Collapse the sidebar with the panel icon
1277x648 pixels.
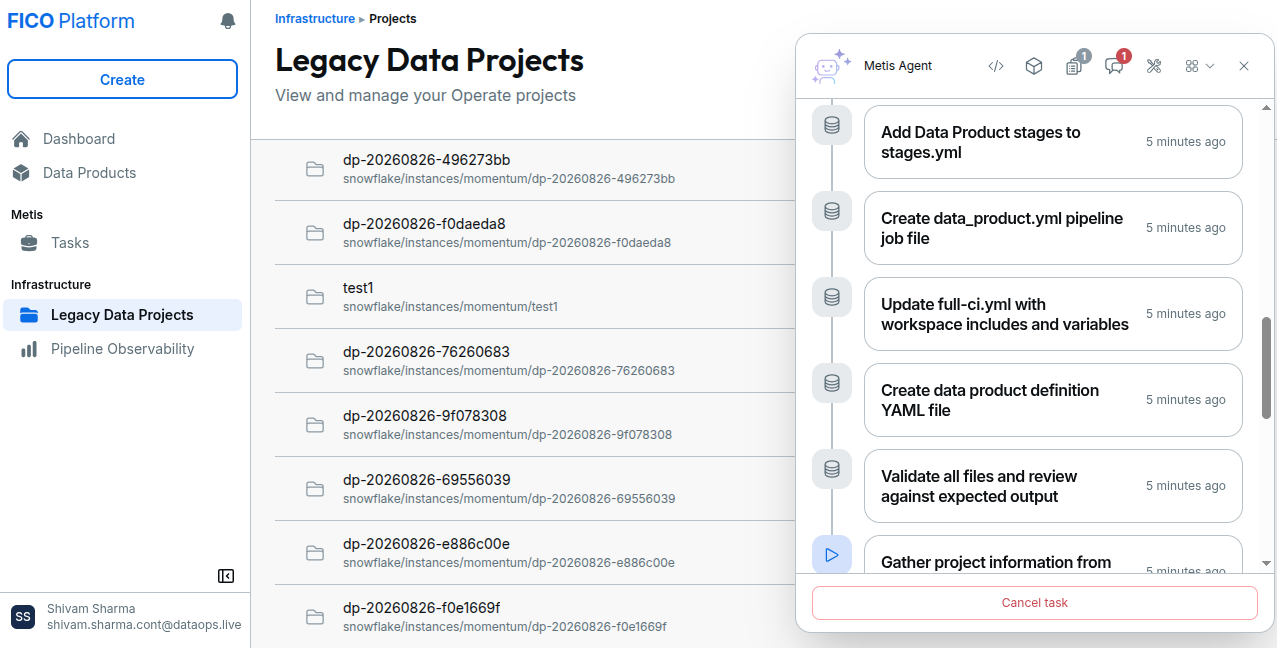226,576
